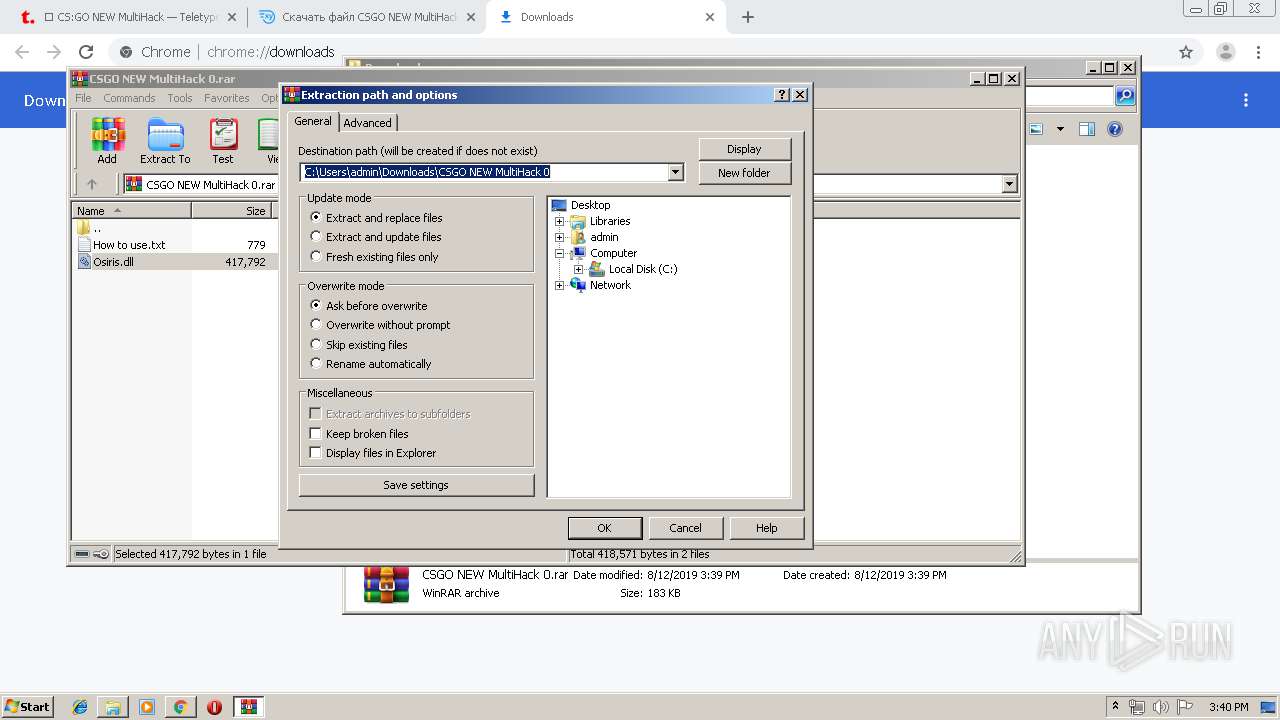1280x720 pixels.
Task: Sort file list by Size column
Action: [232, 210]
